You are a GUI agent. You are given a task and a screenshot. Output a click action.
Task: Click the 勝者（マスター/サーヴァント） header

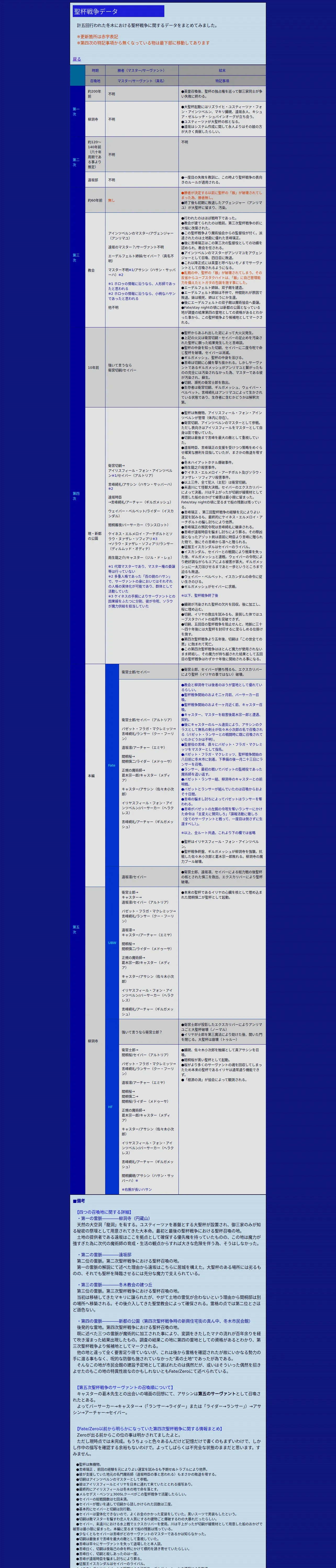[142, 71]
